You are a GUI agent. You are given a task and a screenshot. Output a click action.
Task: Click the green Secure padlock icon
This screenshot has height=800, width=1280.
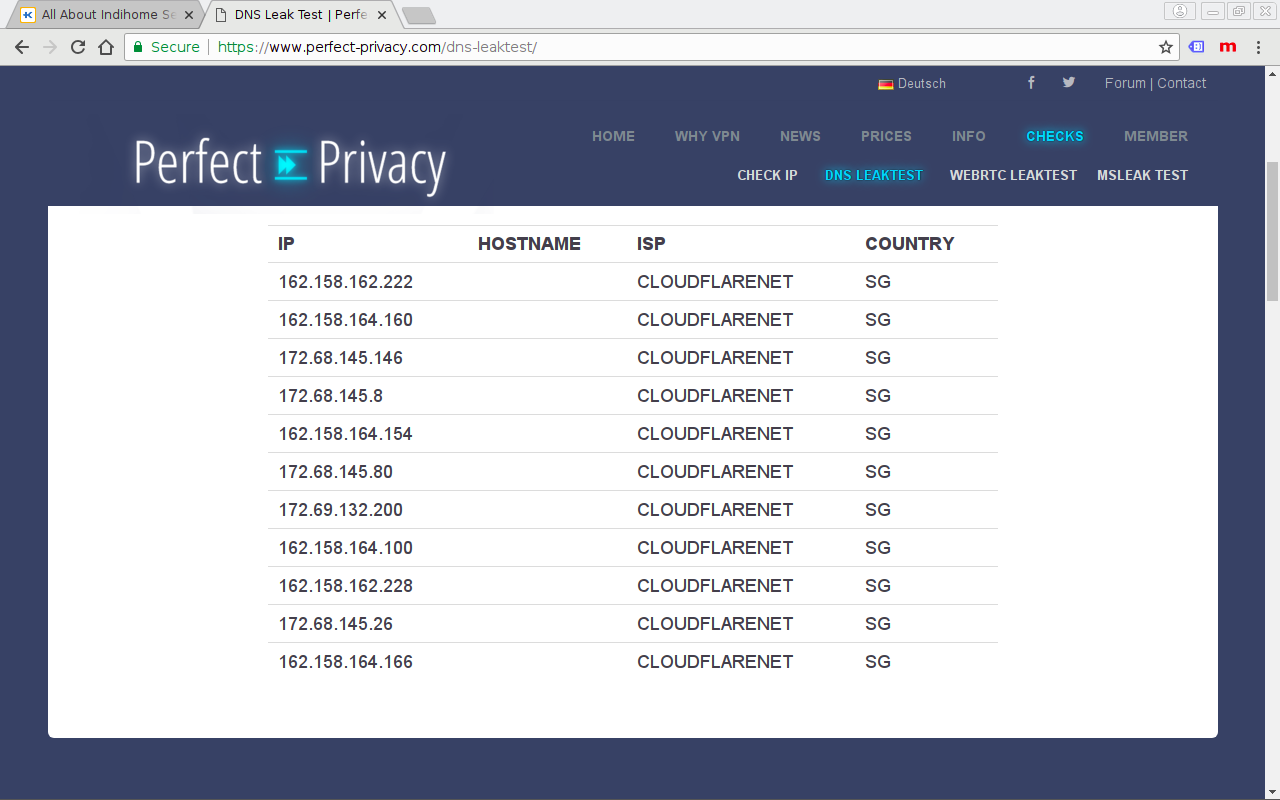[138, 47]
